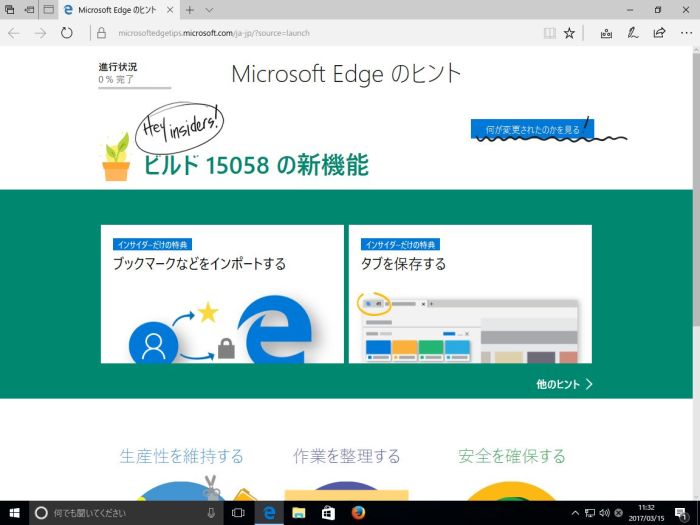
Task: Click the Refresh page icon
Action: tap(67, 33)
